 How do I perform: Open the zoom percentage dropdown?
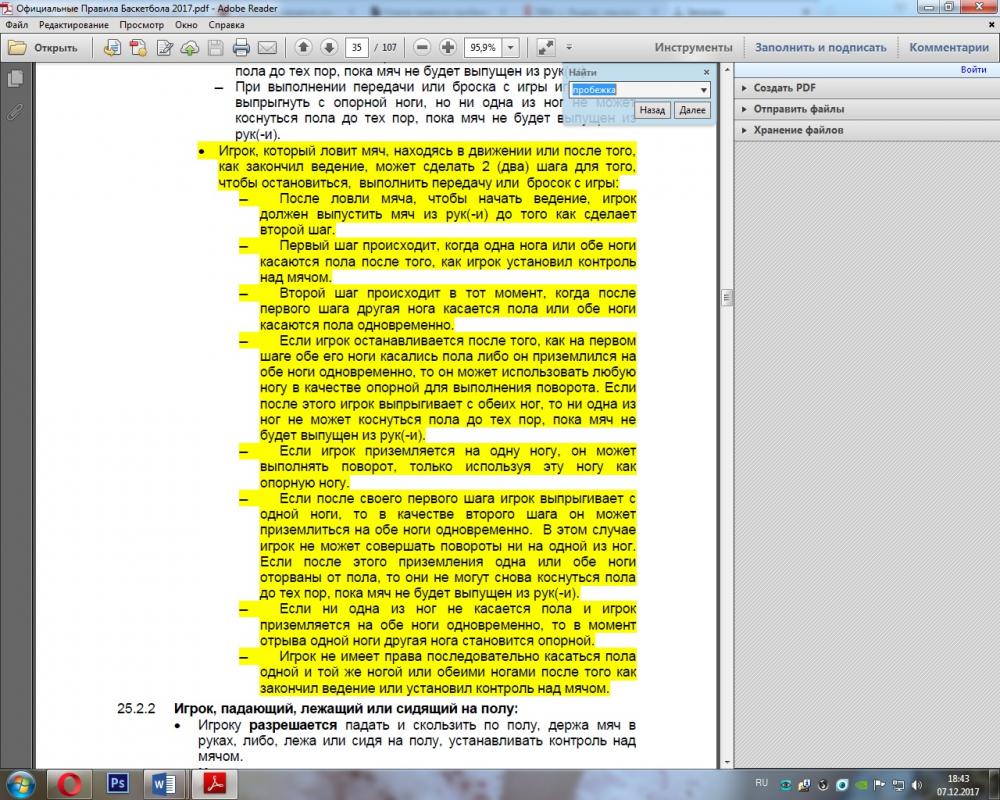coord(511,47)
